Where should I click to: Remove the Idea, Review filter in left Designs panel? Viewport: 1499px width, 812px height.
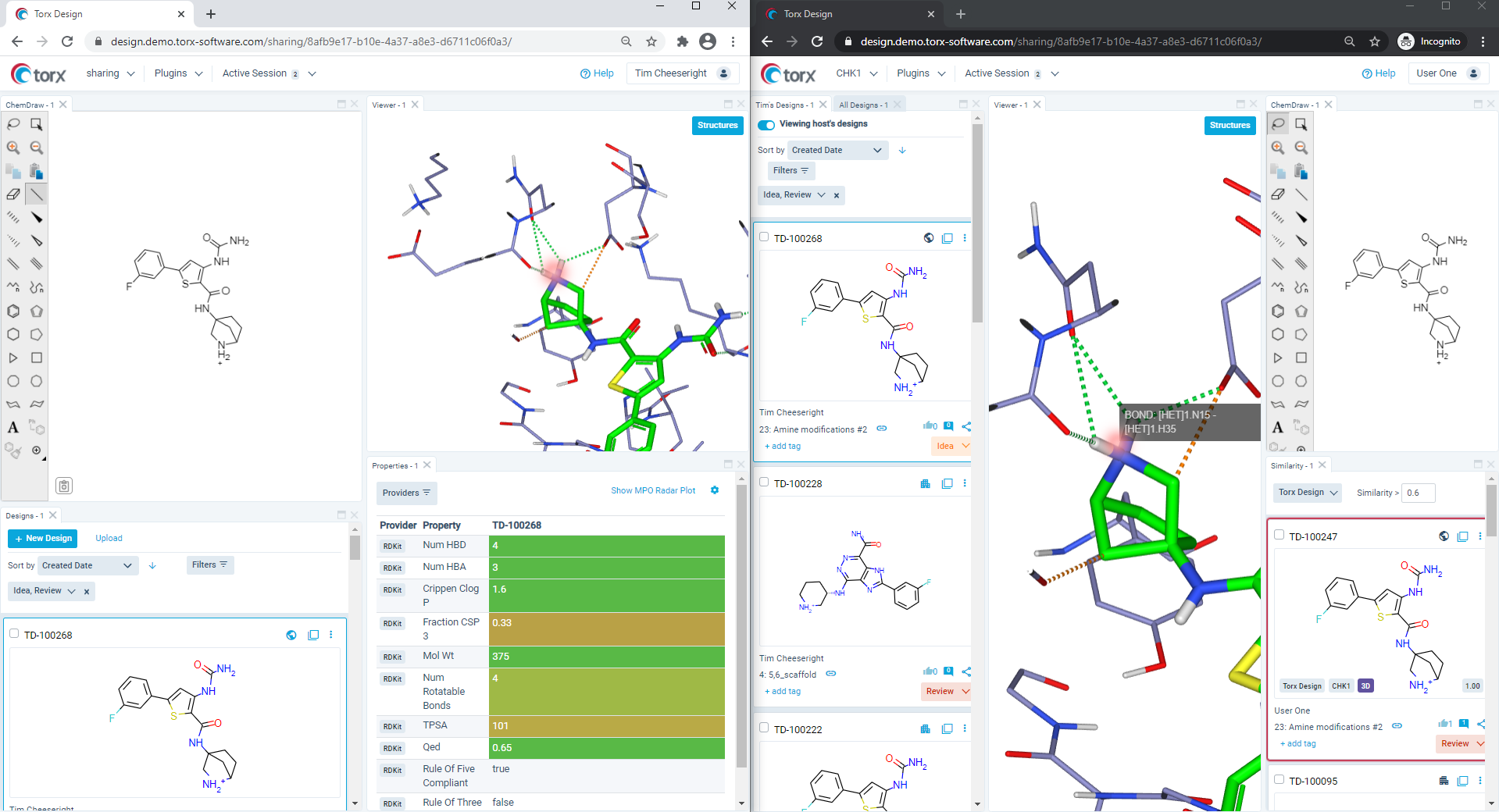click(87, 592)
